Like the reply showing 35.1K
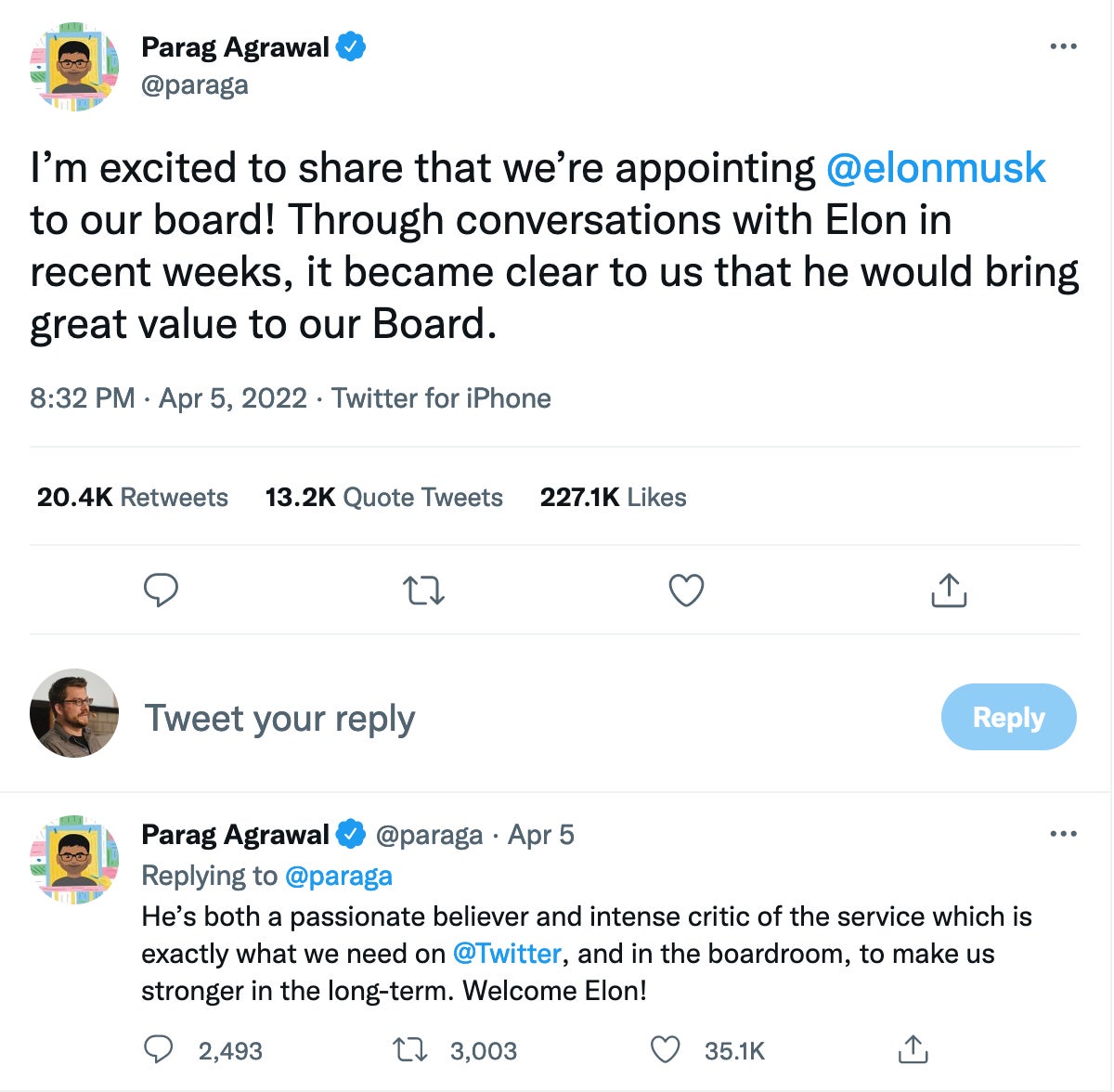Viewport: 1114px width, 1092px height. coord(667,1049)
